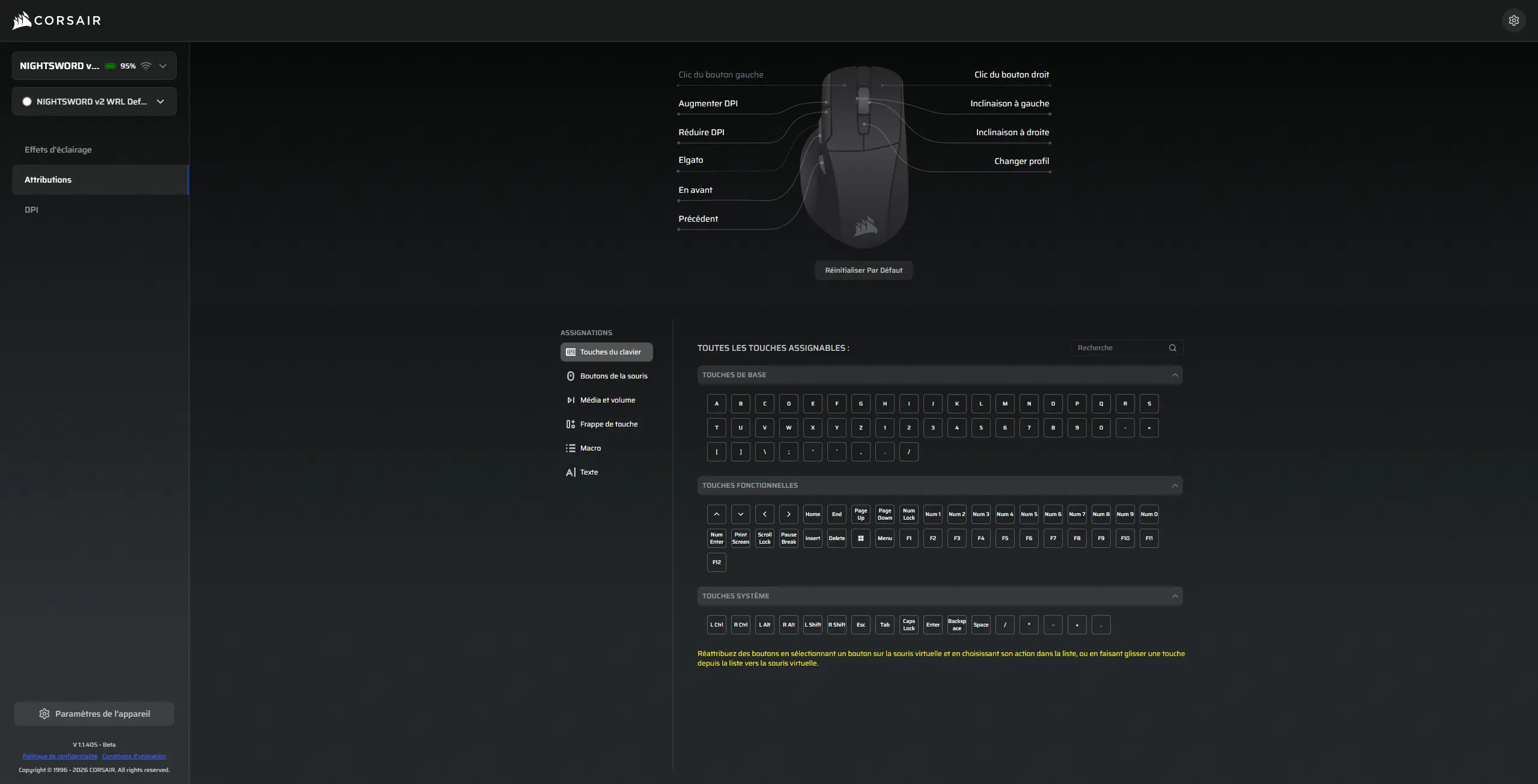This screenshot has width=1538, height=784.
Task: Select the left arrow key
Action: coord(765,514)
